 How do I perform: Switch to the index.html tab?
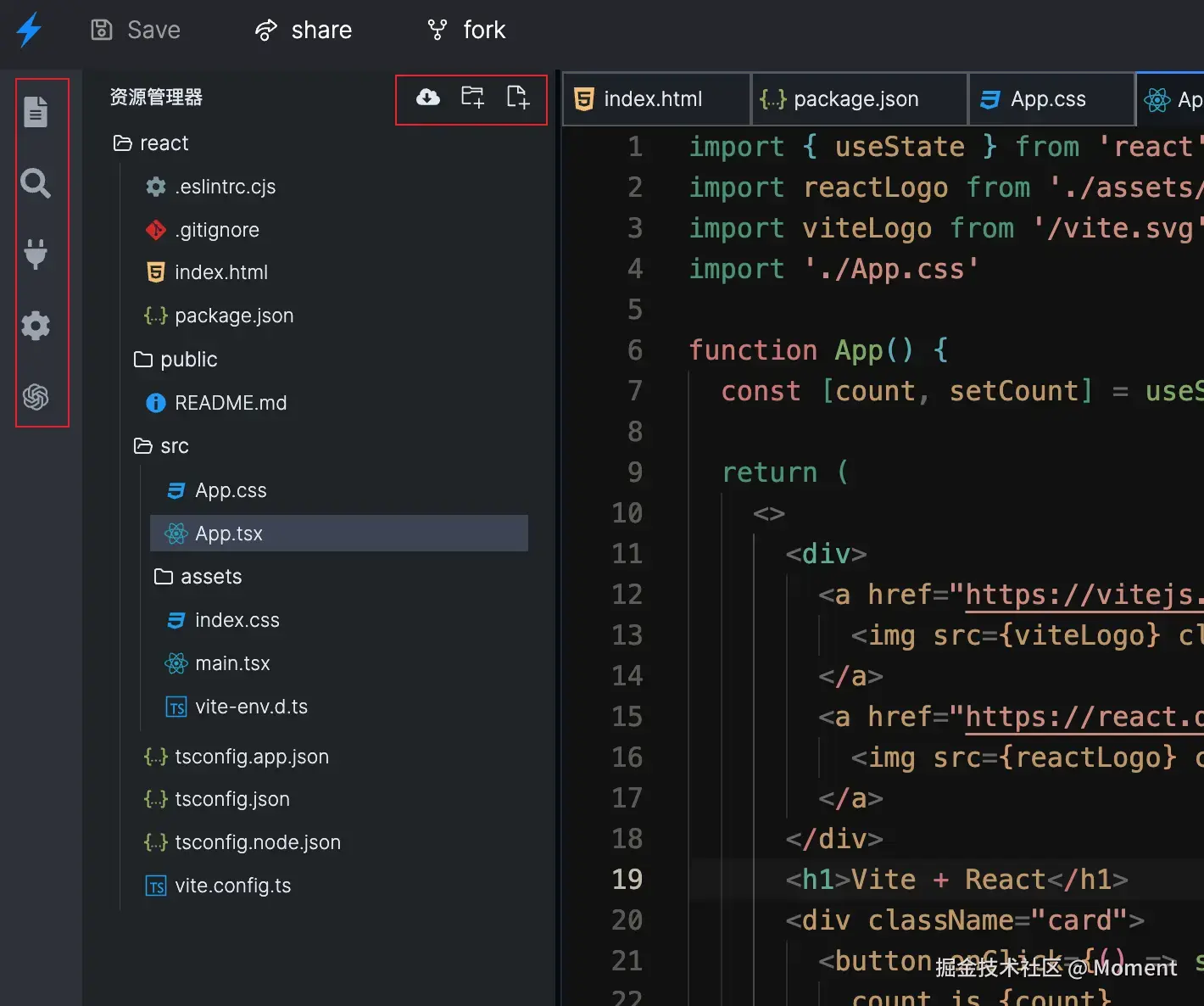[x=656, y=99]
